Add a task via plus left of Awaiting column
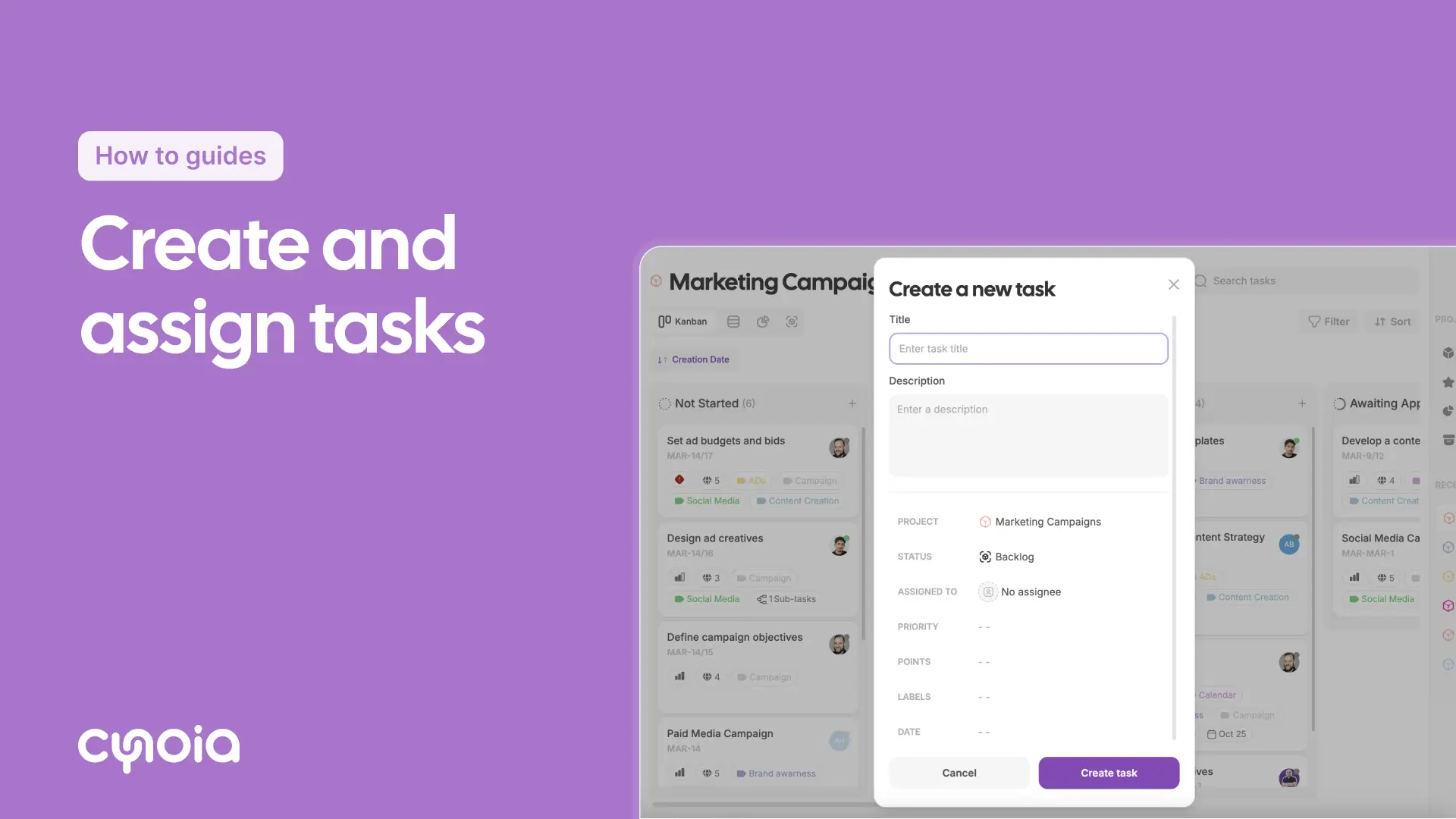 (1302, 403)
